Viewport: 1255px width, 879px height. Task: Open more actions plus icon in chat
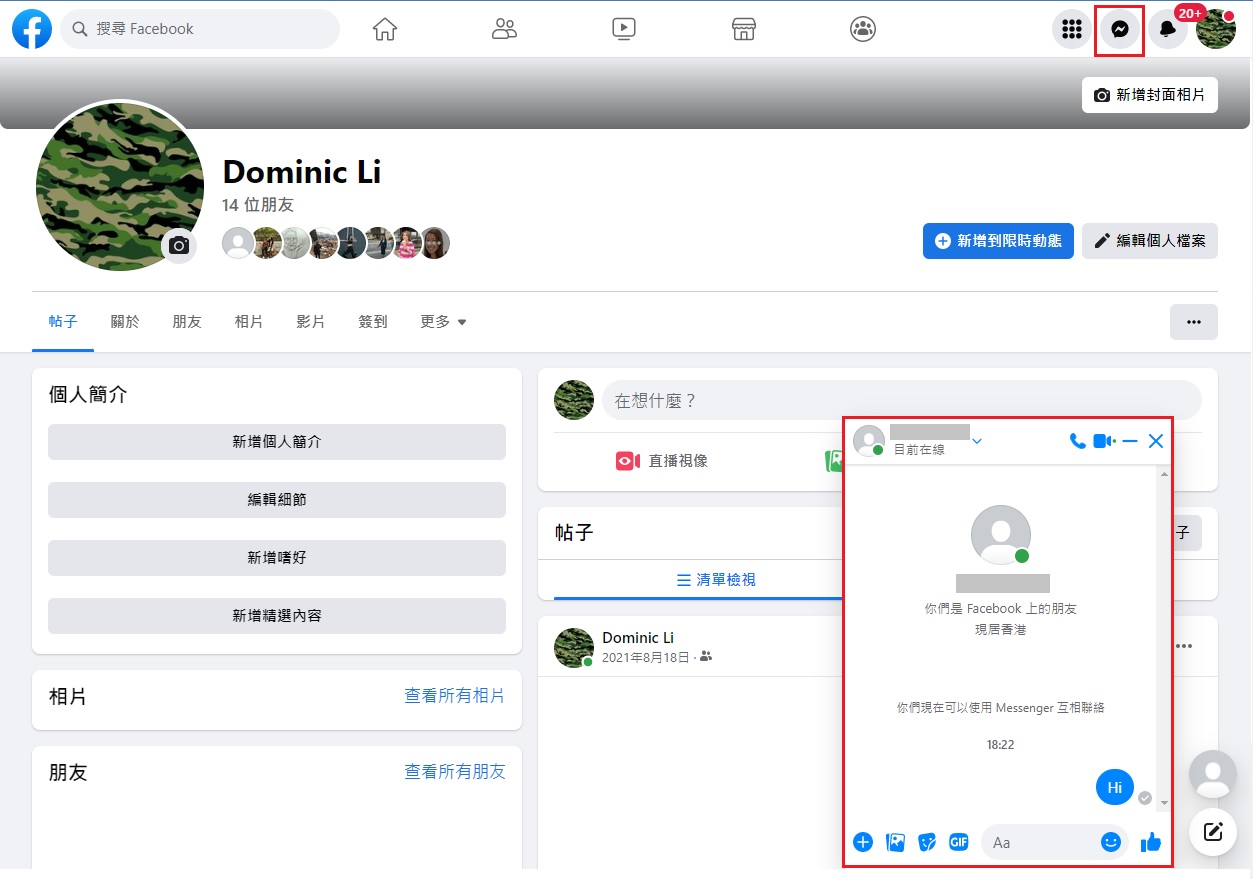(863, 842)
